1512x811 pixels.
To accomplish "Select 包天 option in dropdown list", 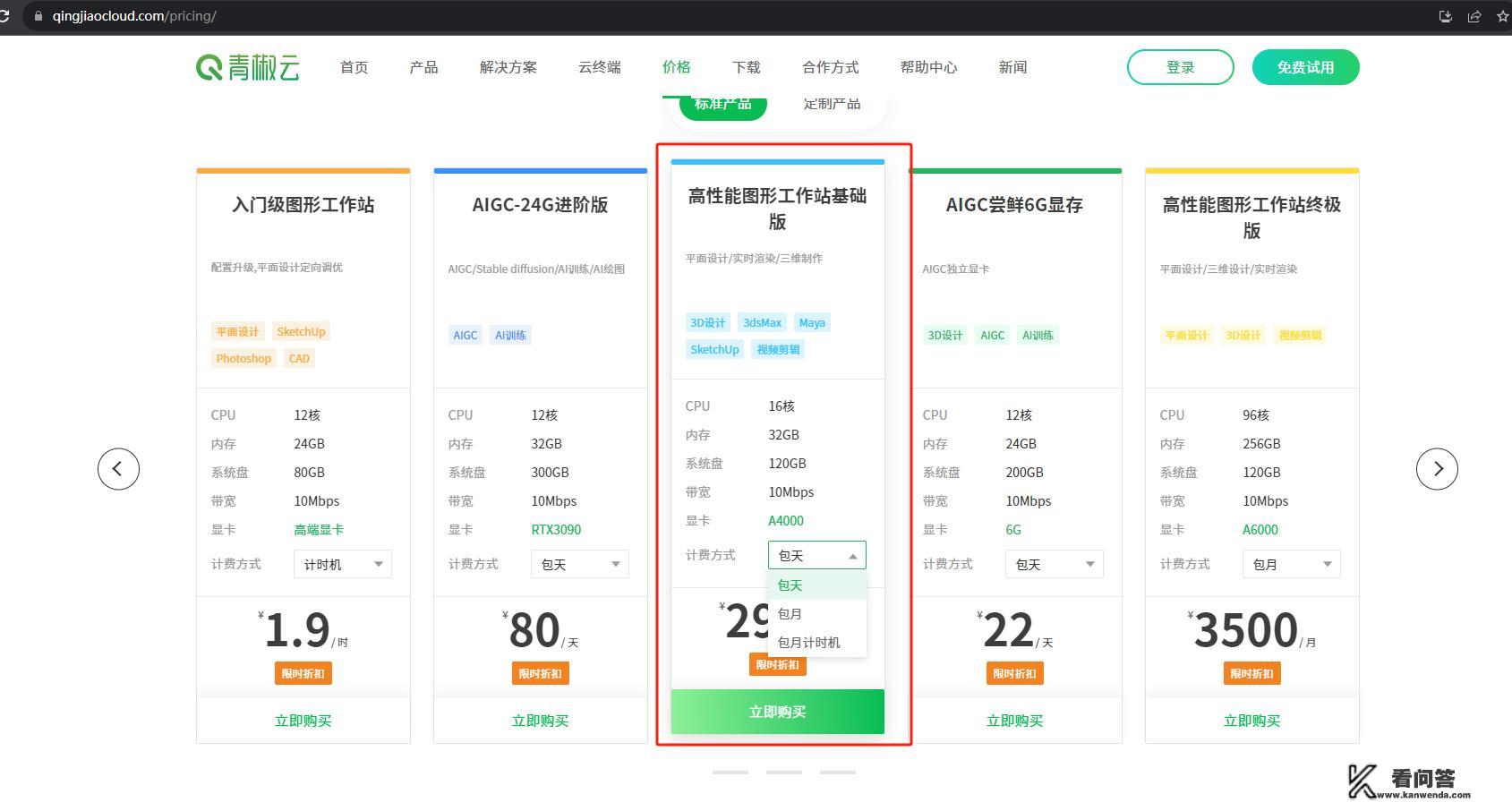I will (817, 585).
